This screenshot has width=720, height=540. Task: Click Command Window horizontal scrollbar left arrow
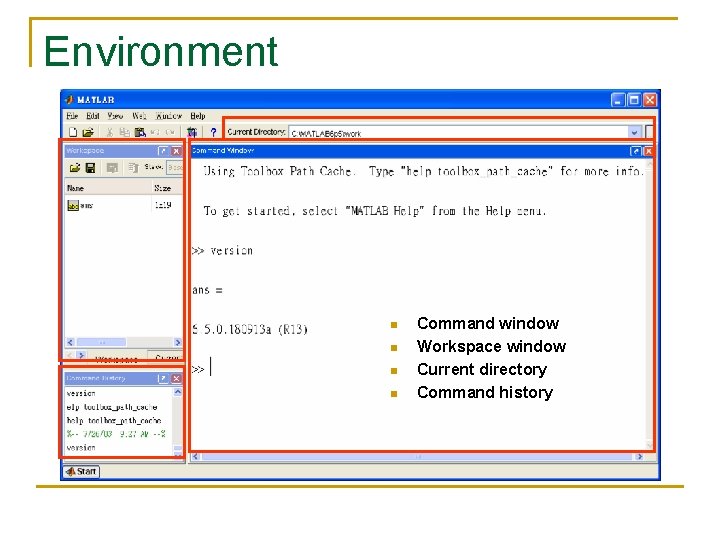(196, 456)
